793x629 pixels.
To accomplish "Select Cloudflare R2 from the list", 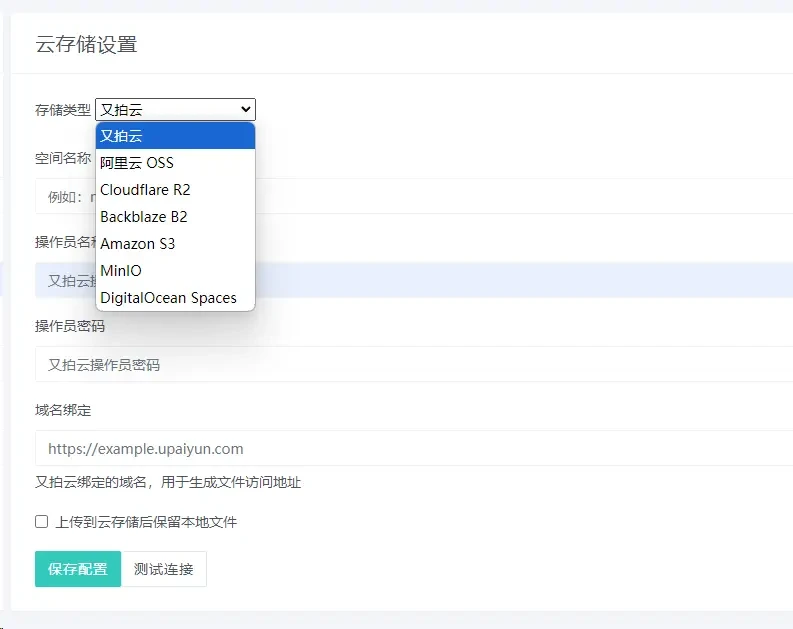I will pyautogui.click(x=175, y=190).
